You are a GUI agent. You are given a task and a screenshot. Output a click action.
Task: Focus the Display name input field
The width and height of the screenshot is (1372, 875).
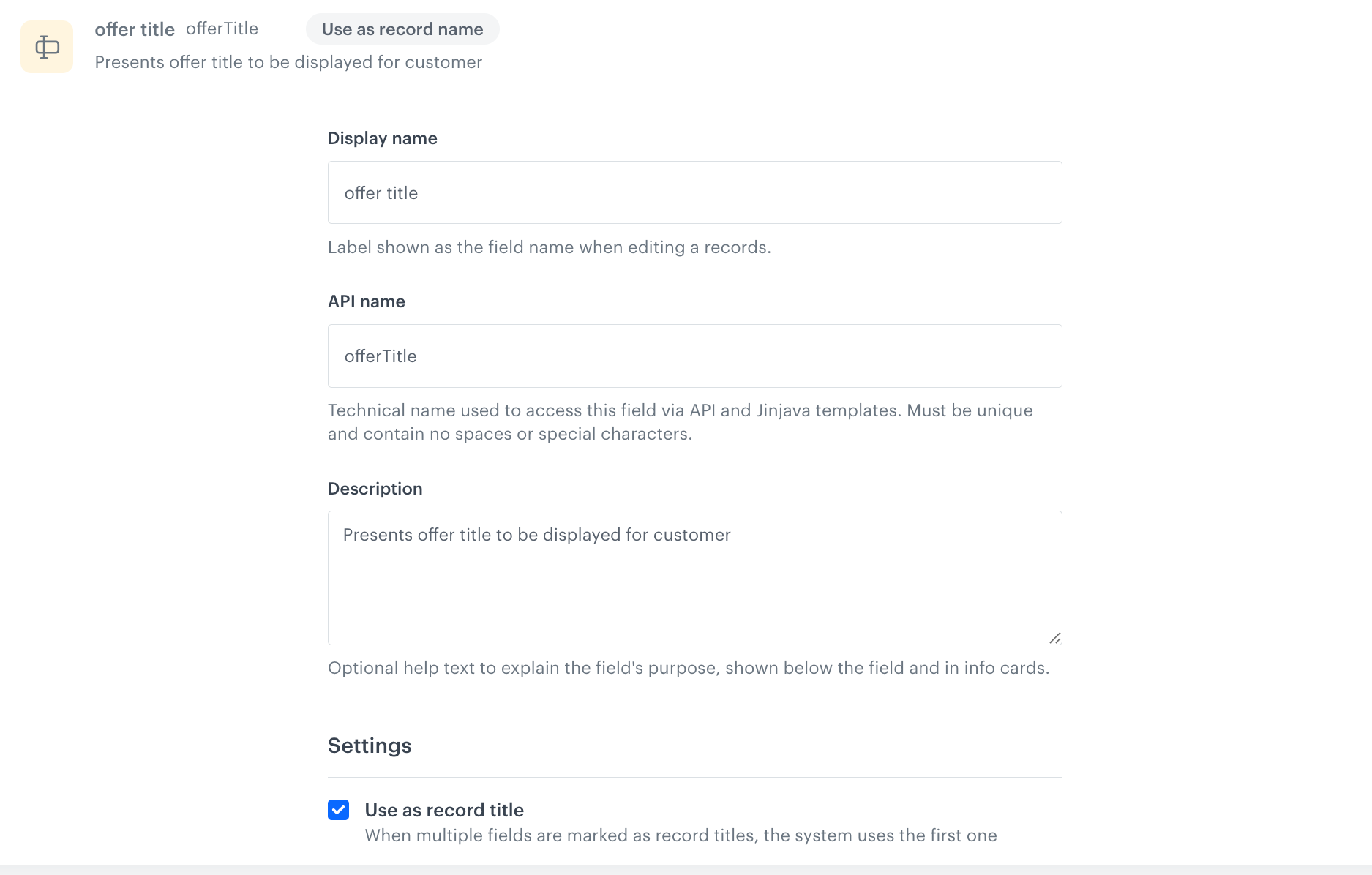(x=694, y=192)
